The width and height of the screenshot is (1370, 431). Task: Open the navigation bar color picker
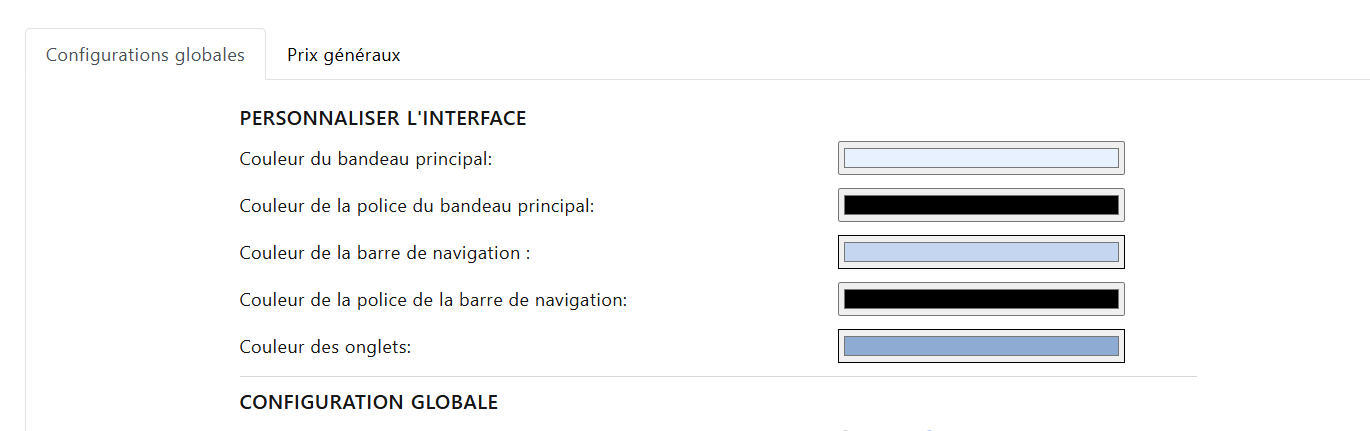click(981, 252)
